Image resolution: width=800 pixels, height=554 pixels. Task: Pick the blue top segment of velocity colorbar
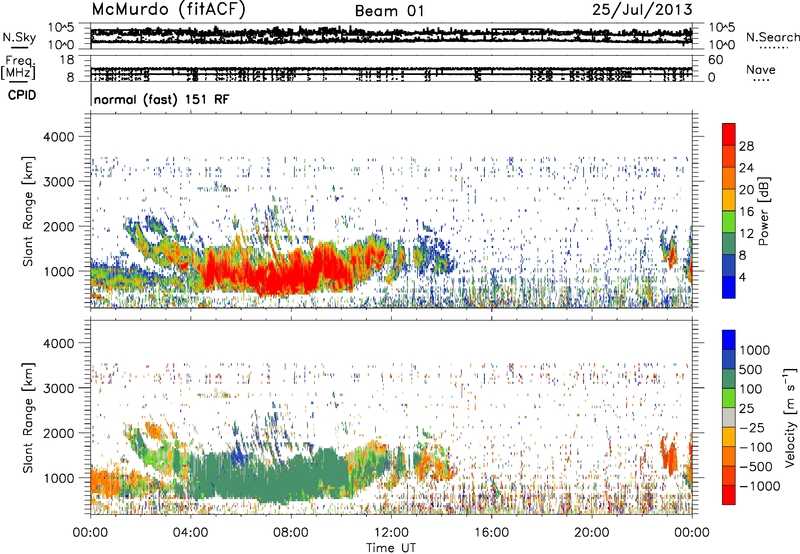point(729,340)
